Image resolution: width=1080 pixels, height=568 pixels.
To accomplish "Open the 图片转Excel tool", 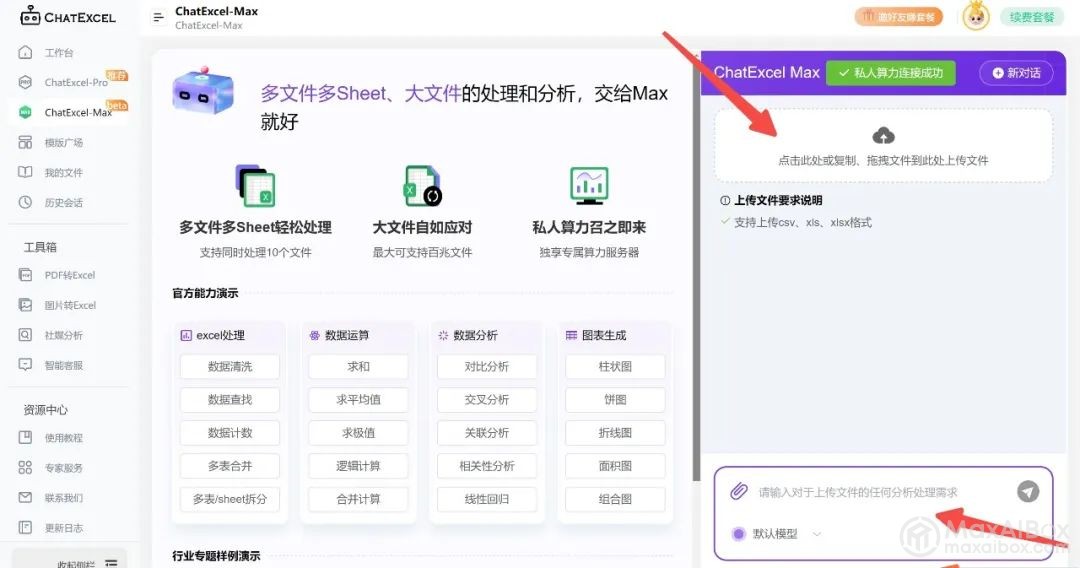I will (x=70, y=305).
